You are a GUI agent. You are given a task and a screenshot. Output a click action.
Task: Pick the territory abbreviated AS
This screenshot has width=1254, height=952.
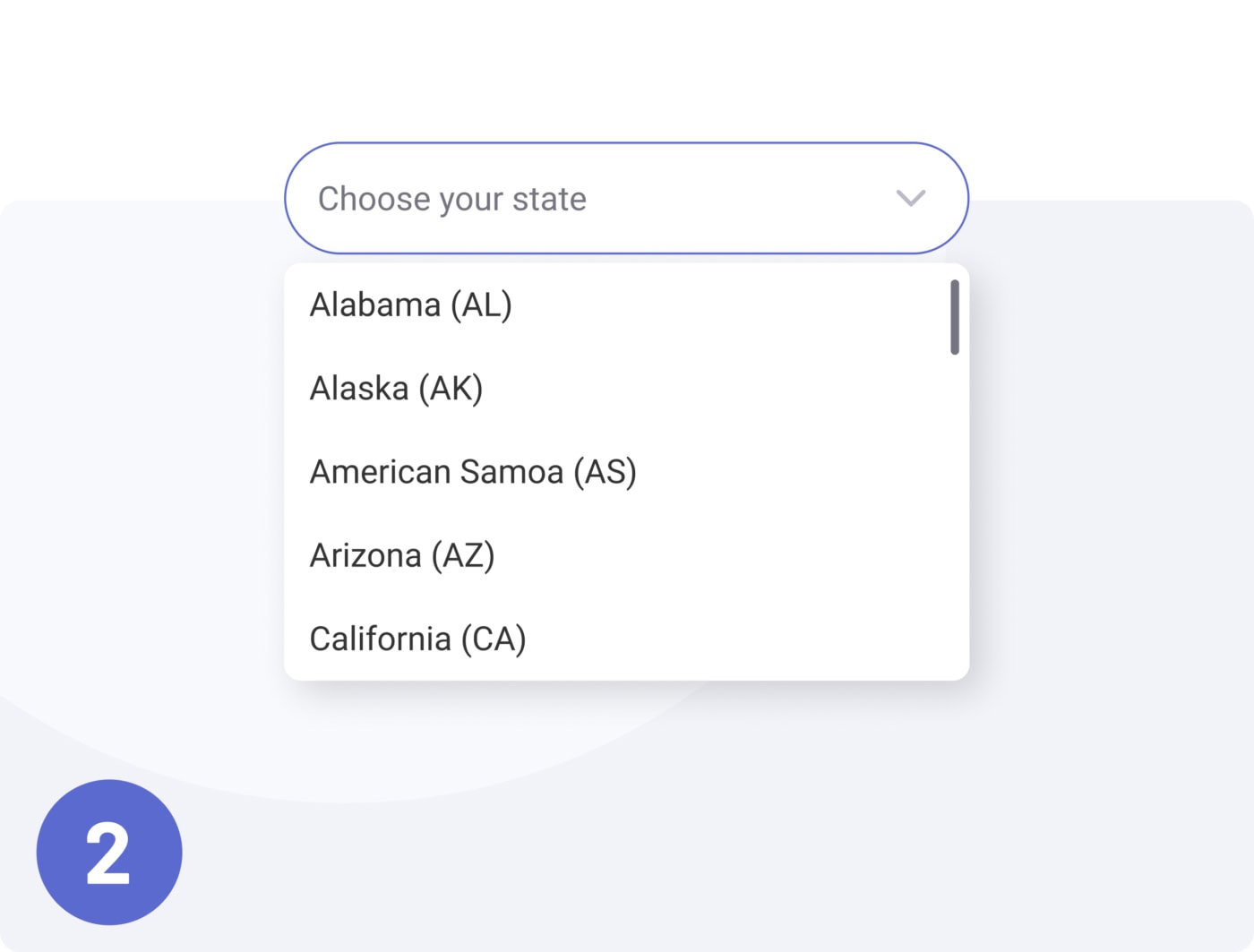coord(473,472)
